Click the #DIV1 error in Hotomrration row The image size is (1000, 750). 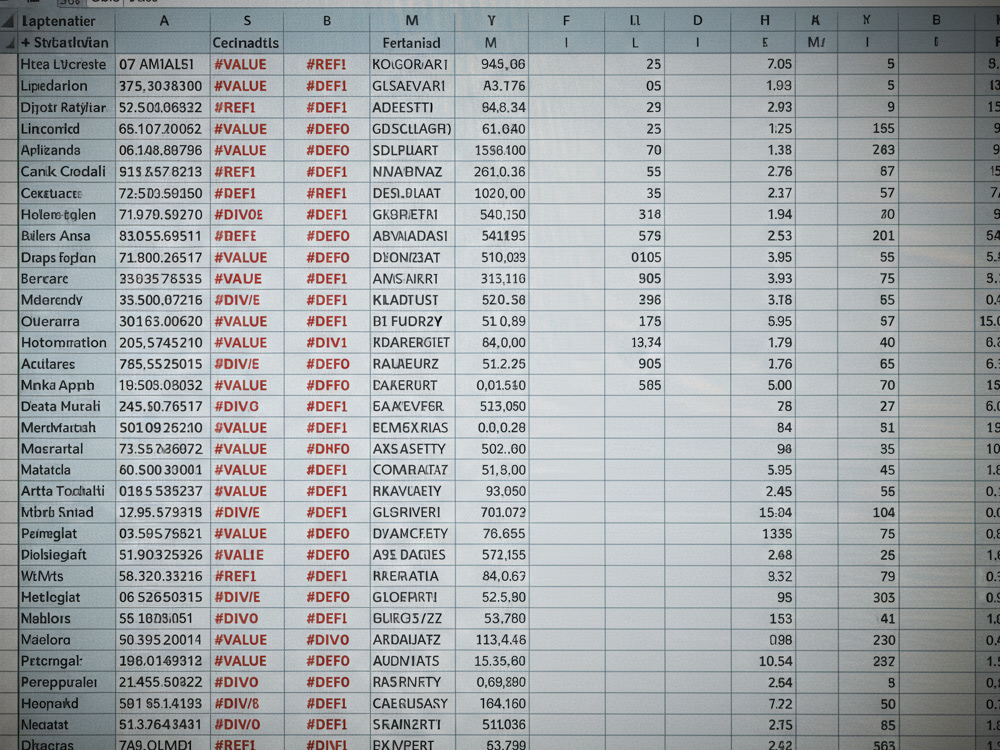point(327,342)
